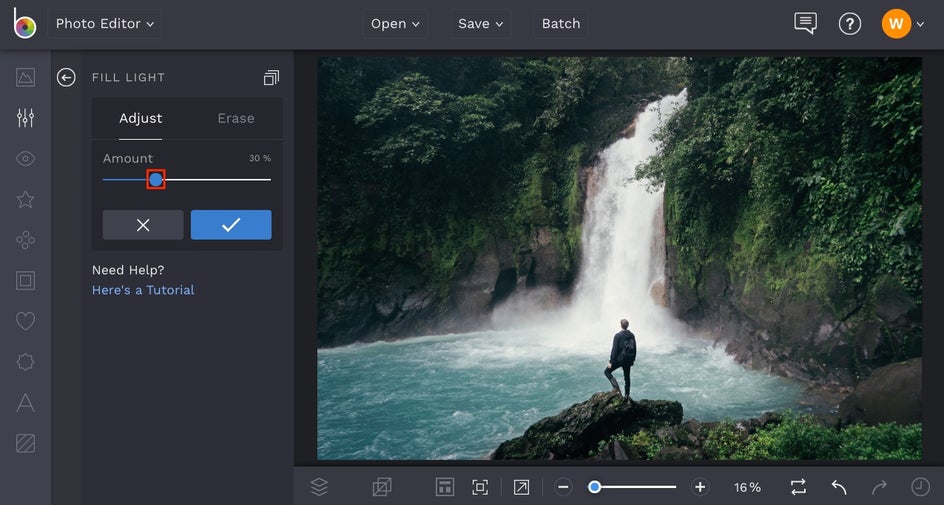Open the history clock icon
The image size is (944, 505).
pos(920,486)
